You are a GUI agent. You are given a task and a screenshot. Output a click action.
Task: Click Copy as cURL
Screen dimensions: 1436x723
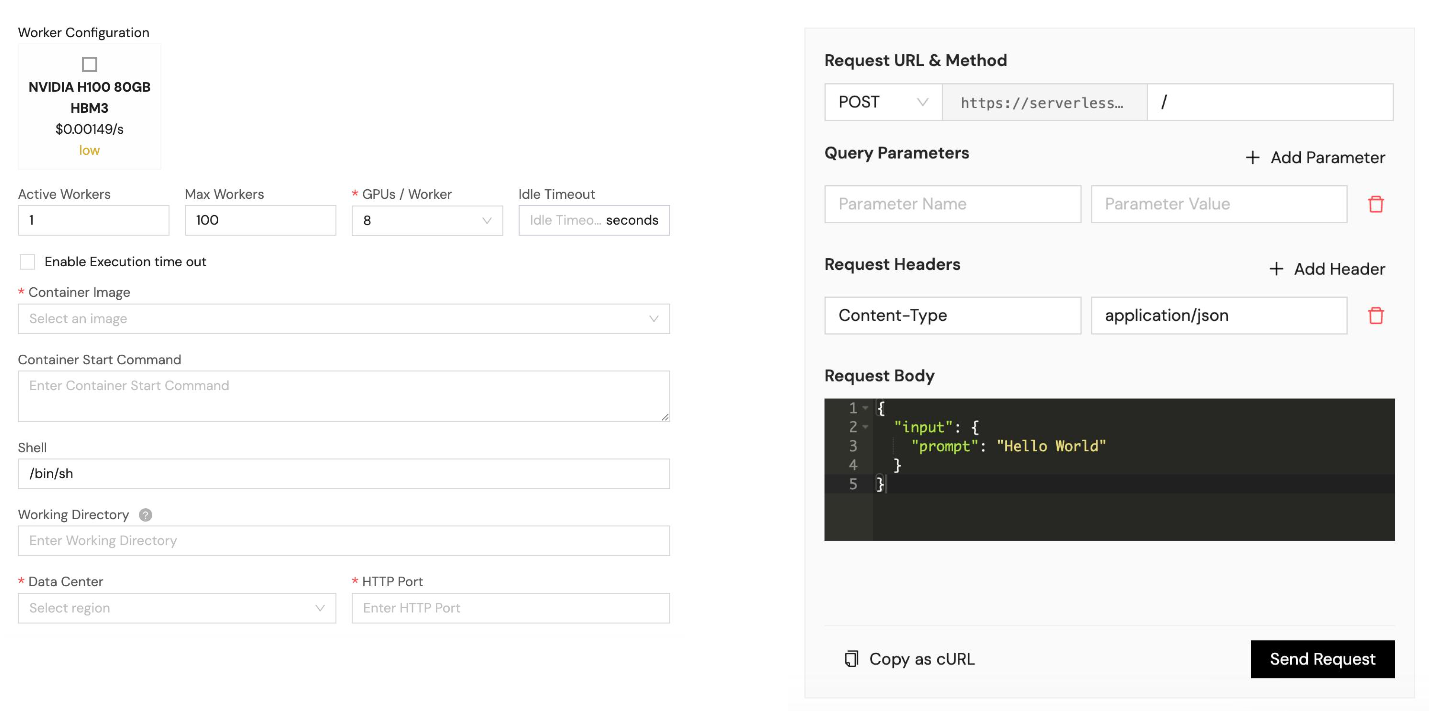(x=909, y=659)
